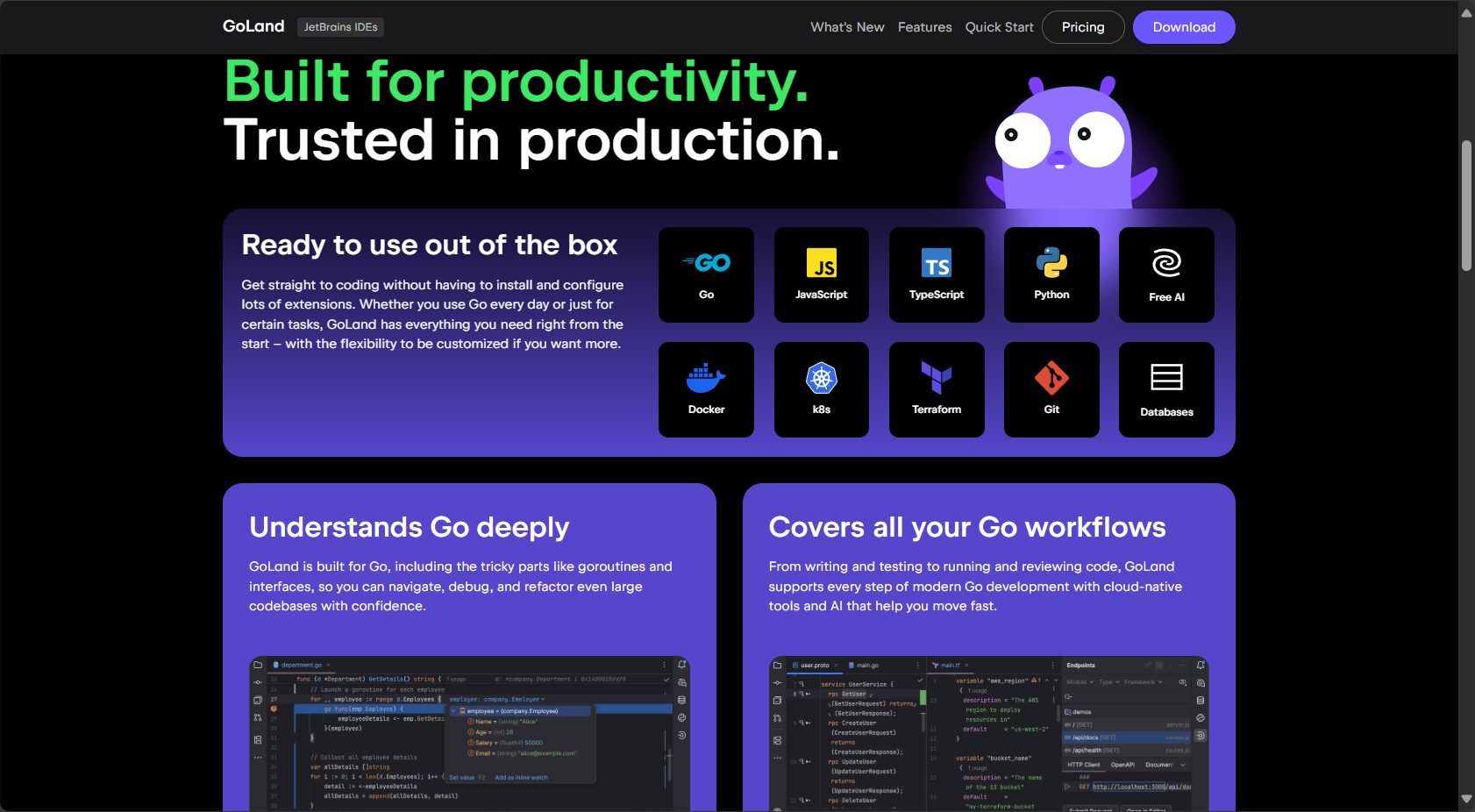Image resolution: width=1475 pixels, height=812 pixels.
Task: Click the scrollbar down arrow
Action: coord(1466,799)
